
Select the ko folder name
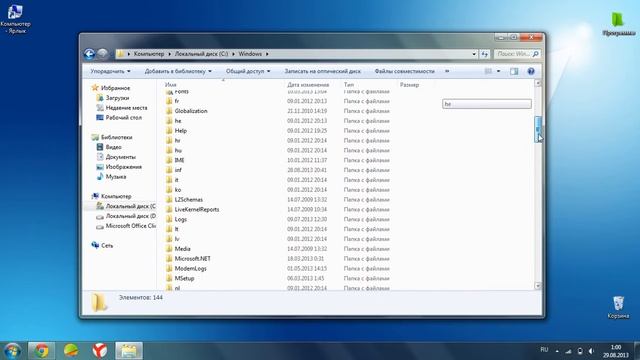178,190
